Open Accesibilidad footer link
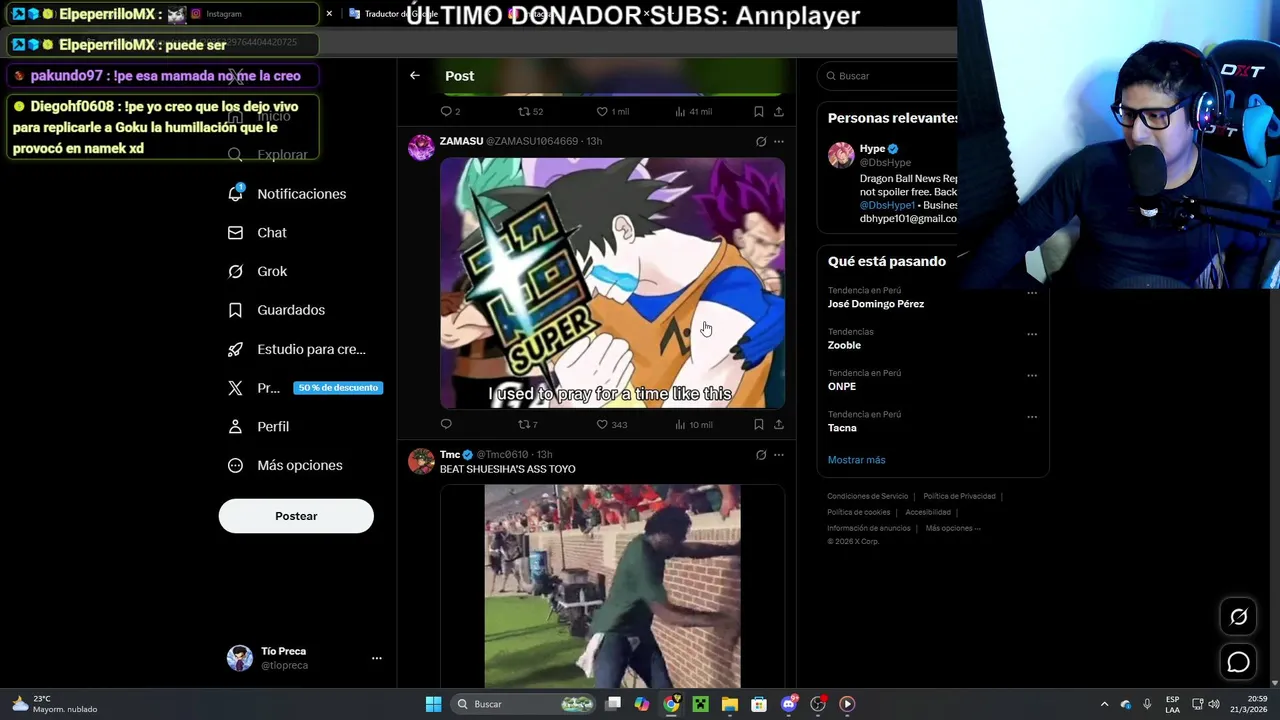1280x720 pixels. pyautogui.click(x=928, y=512)
